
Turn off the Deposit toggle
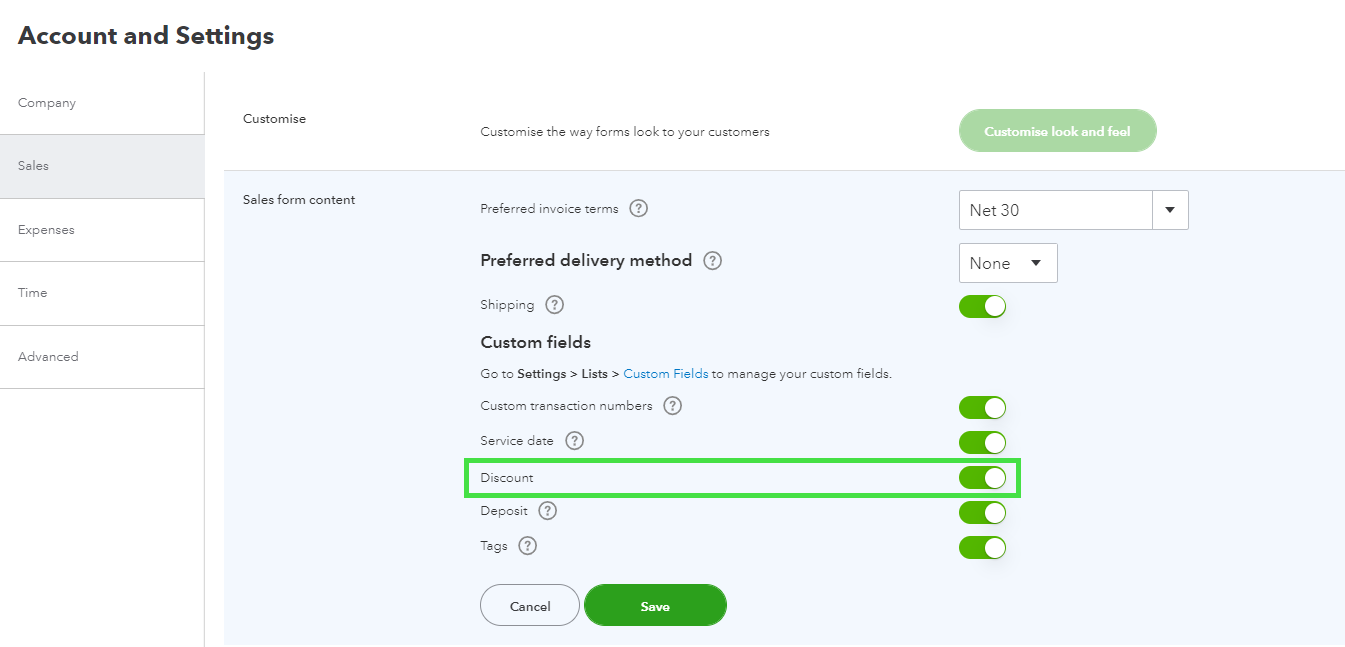click(982, 513)
